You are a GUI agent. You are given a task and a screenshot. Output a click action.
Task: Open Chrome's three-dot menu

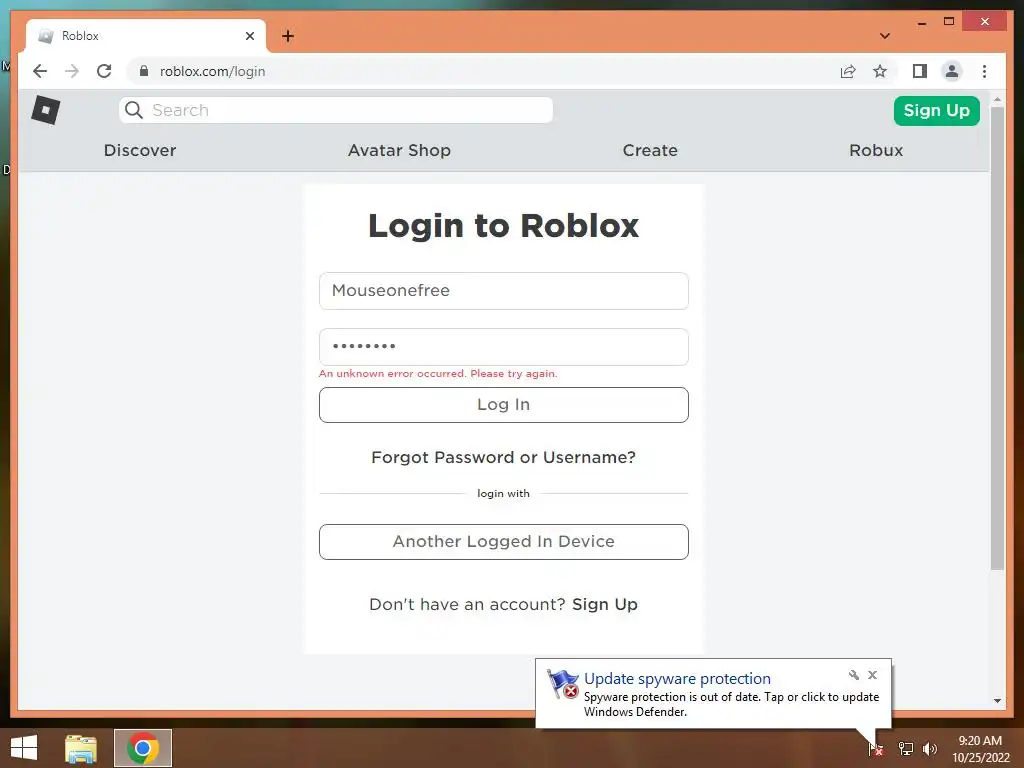click(x=984, y=71)
